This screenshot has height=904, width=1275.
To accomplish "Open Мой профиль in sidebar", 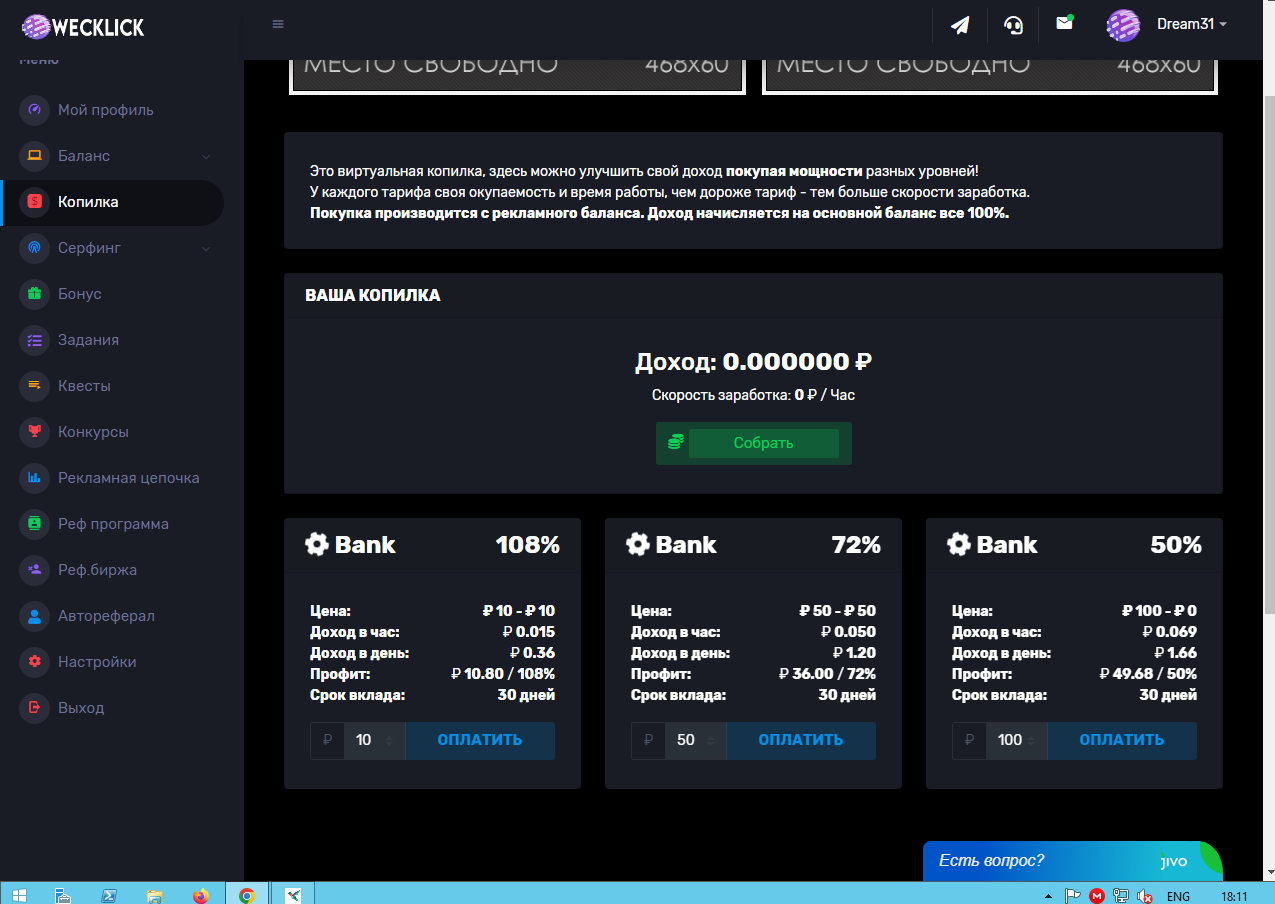I will point(105,110).
